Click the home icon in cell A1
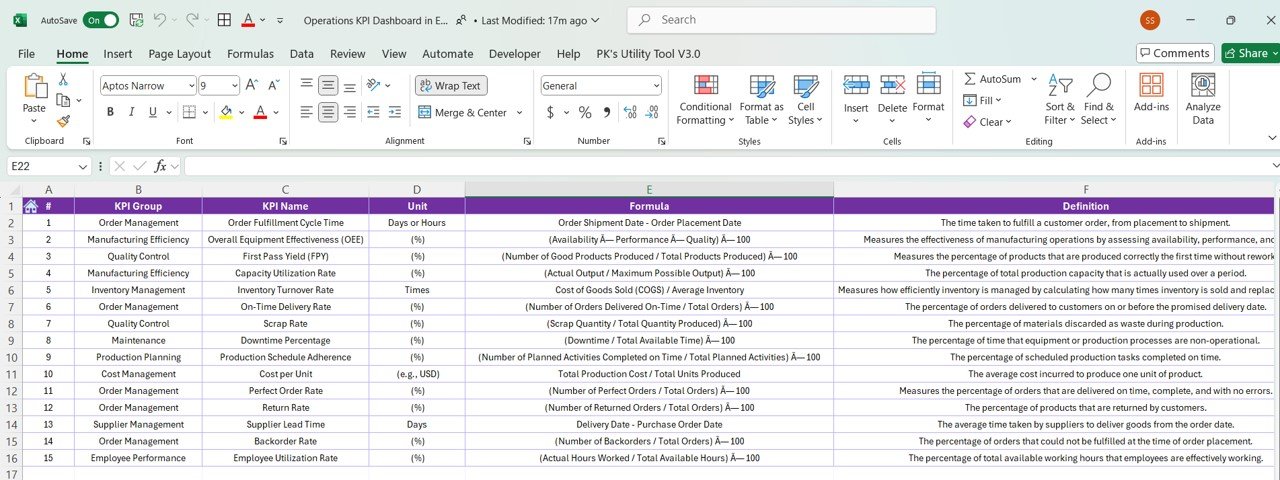Image resolution: width=1280 pixels, height=480 pixels. 31,206
